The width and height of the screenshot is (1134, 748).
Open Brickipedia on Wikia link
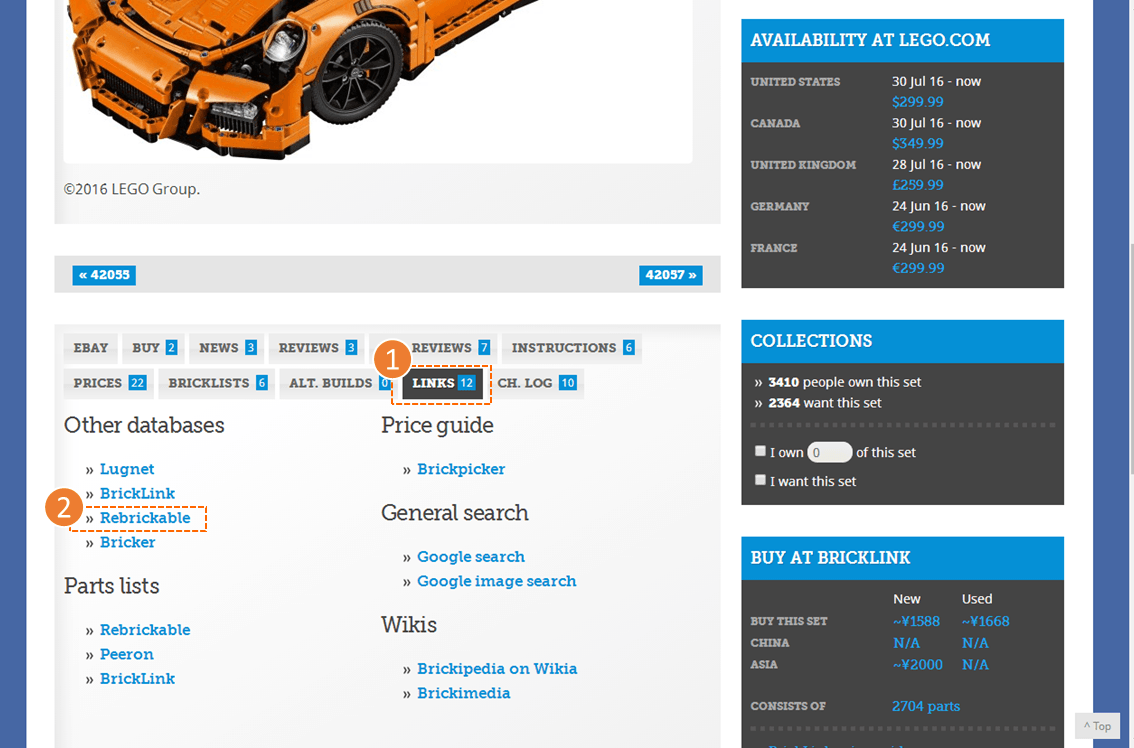click(497, 669)
